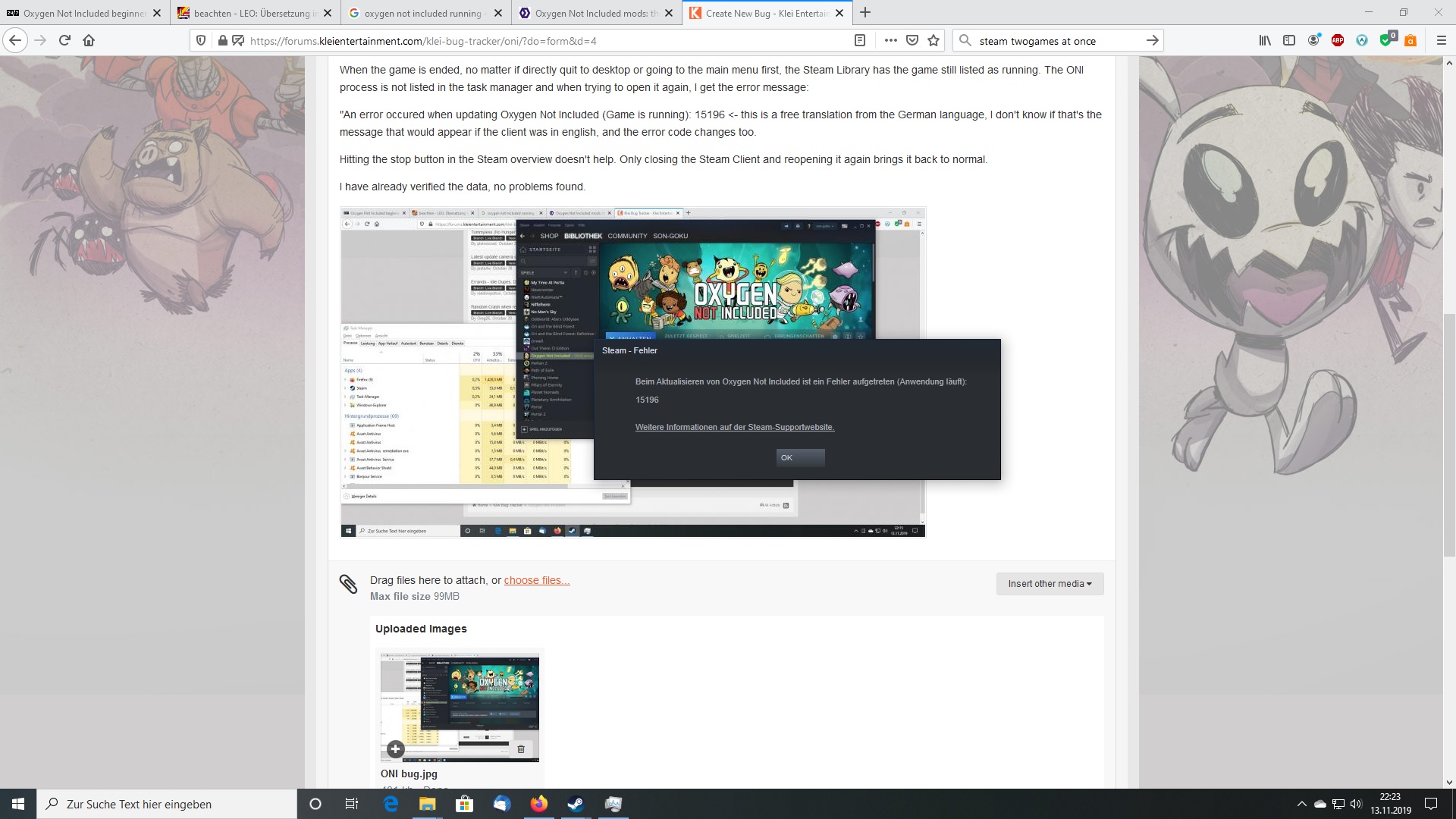Open Firefox hamburger menu
1456x819 pixels.
tap(1442, 41)
